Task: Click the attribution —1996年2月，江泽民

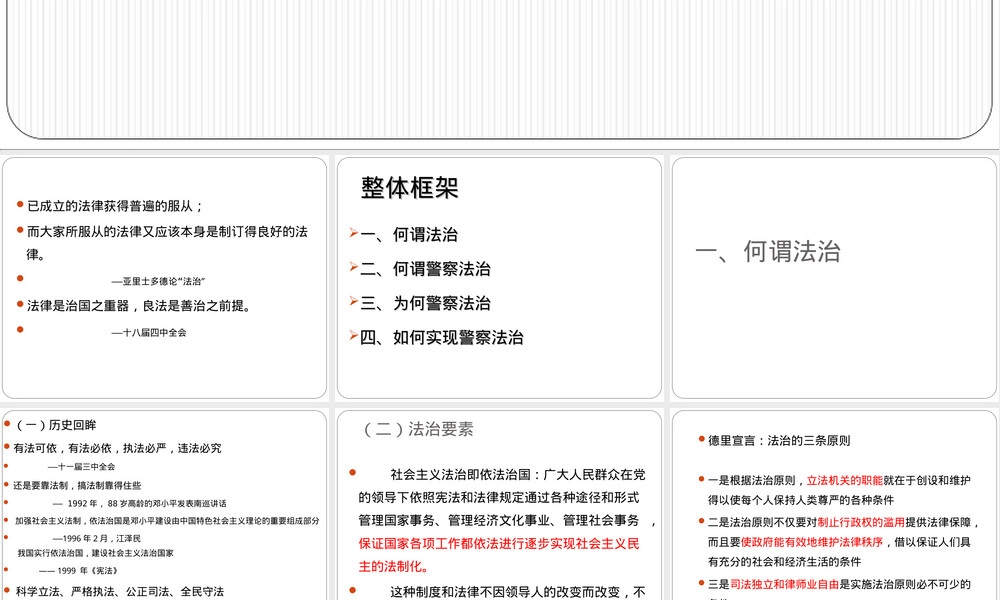Action: pyautogui.click(x=96, y=539)
